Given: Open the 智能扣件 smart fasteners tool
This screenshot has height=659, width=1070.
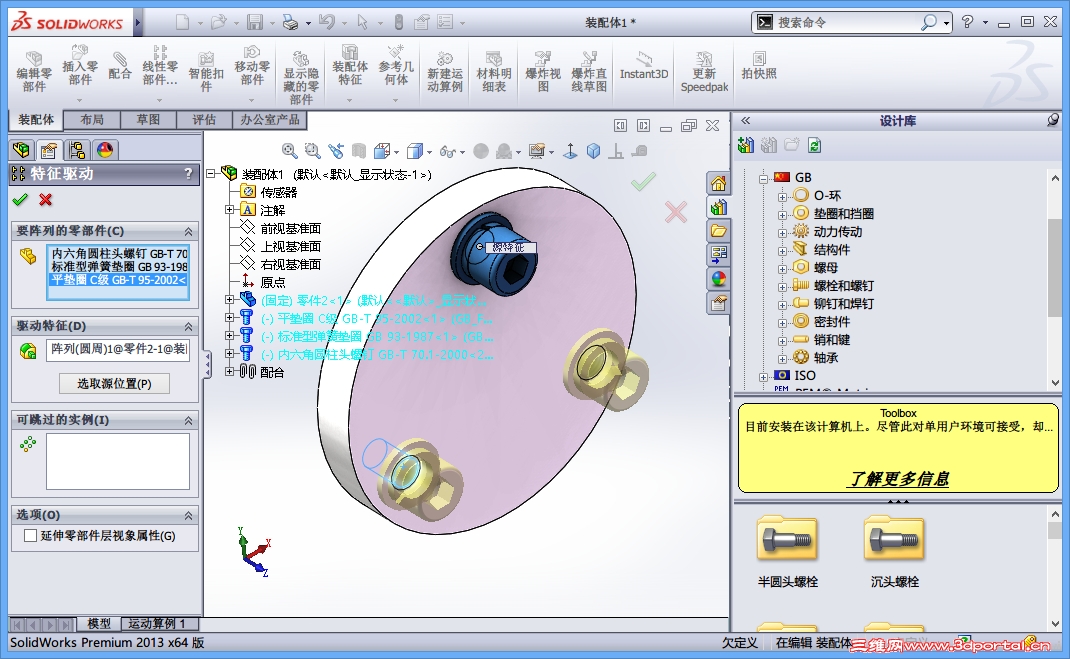Looking at the screenshot, I should 206,72.
